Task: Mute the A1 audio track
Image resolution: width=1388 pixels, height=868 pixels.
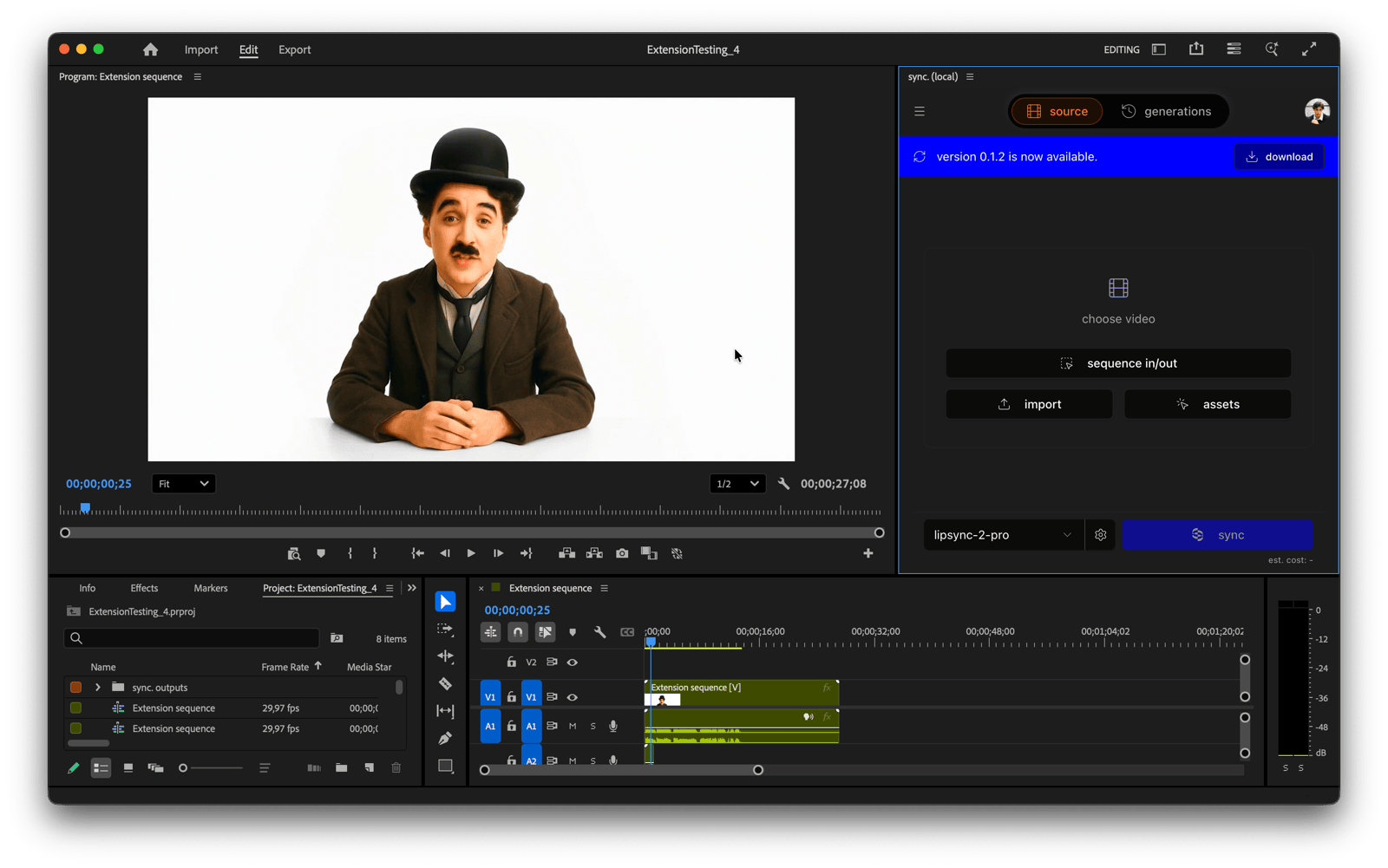Action: [573, 726]
